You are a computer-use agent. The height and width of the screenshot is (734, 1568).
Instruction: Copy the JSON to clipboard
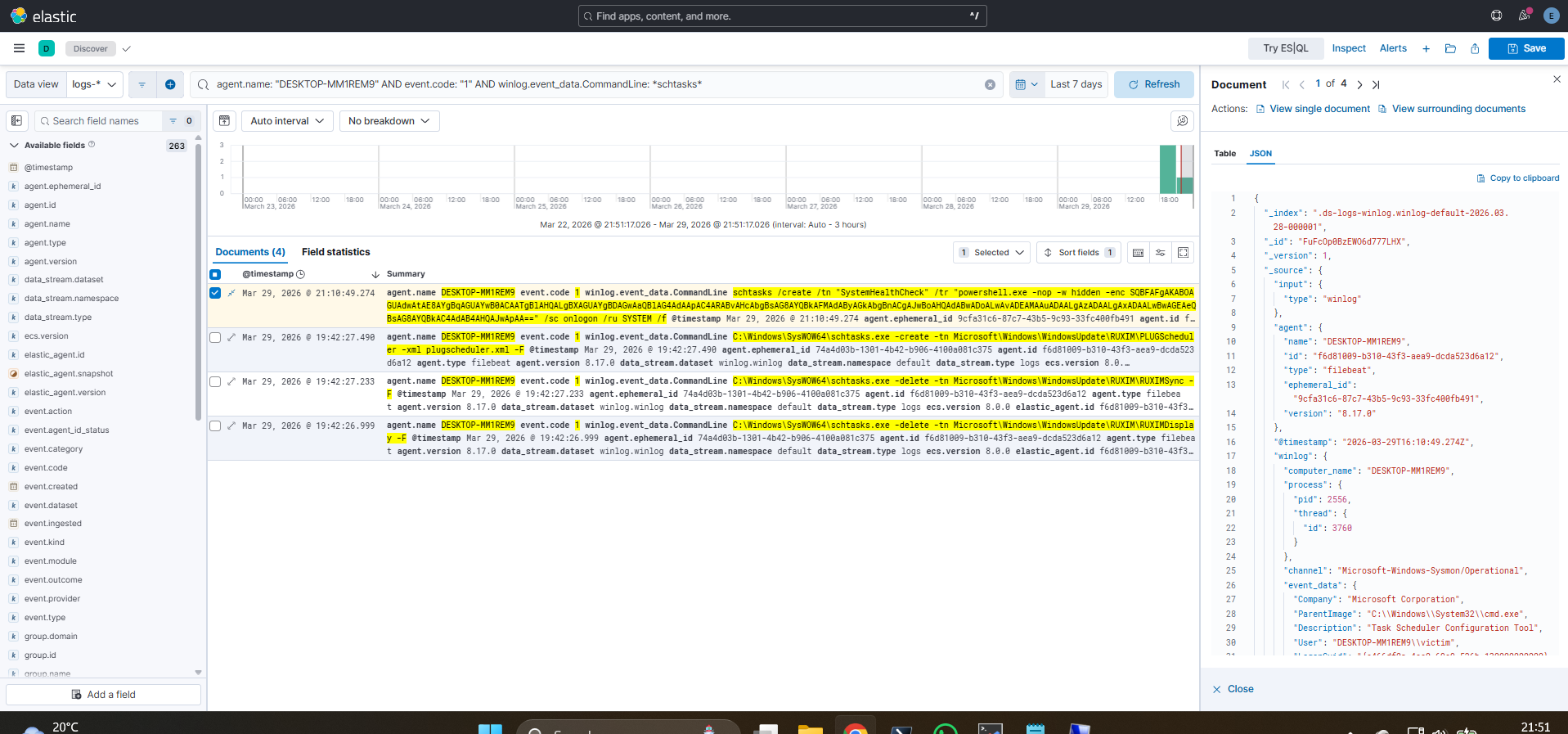[x=1518, y=178]
